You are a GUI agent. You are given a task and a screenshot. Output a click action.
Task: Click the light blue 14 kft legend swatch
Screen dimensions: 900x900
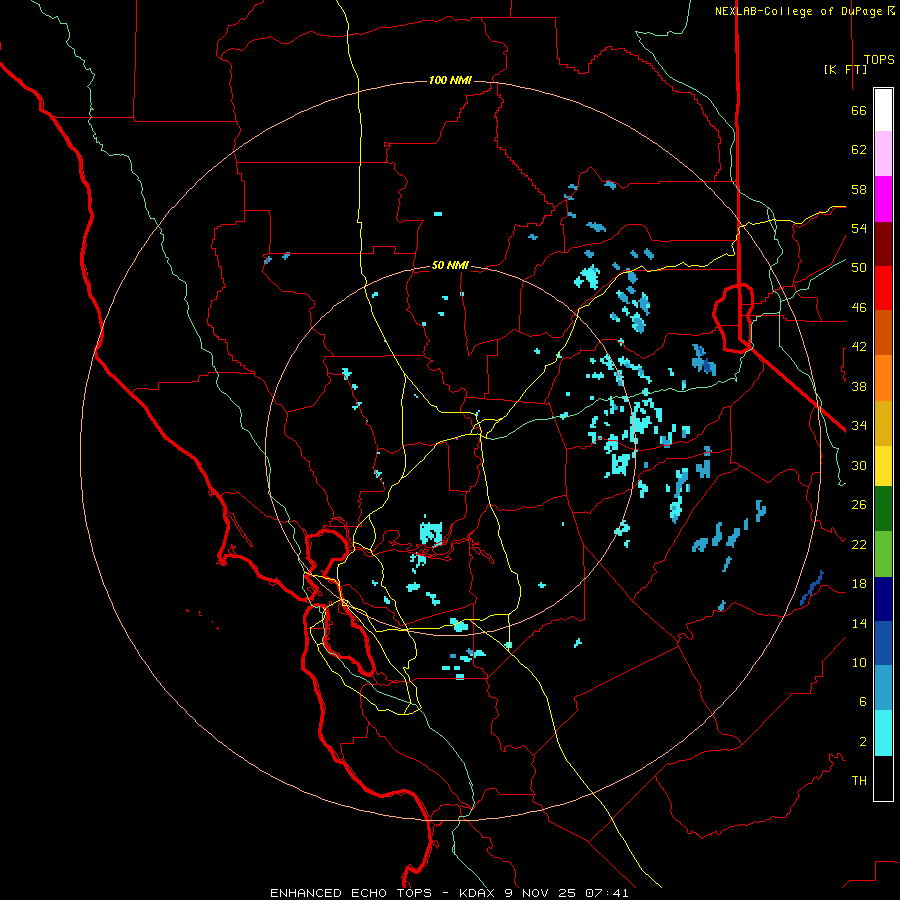coord(883,687)
